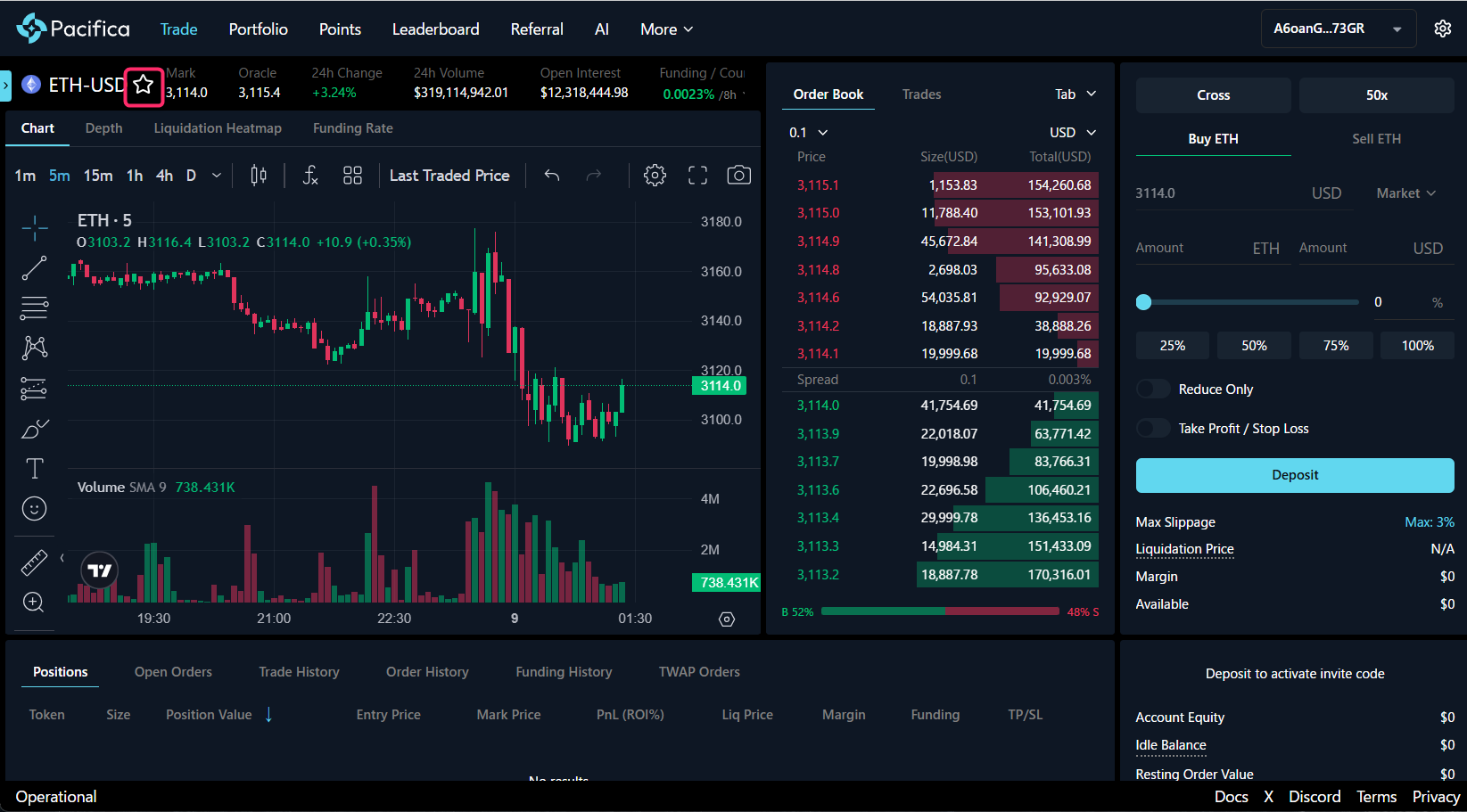Open the indicators fx icon
The width and height of the screenshot is (1467, 812).
[309, 176]
